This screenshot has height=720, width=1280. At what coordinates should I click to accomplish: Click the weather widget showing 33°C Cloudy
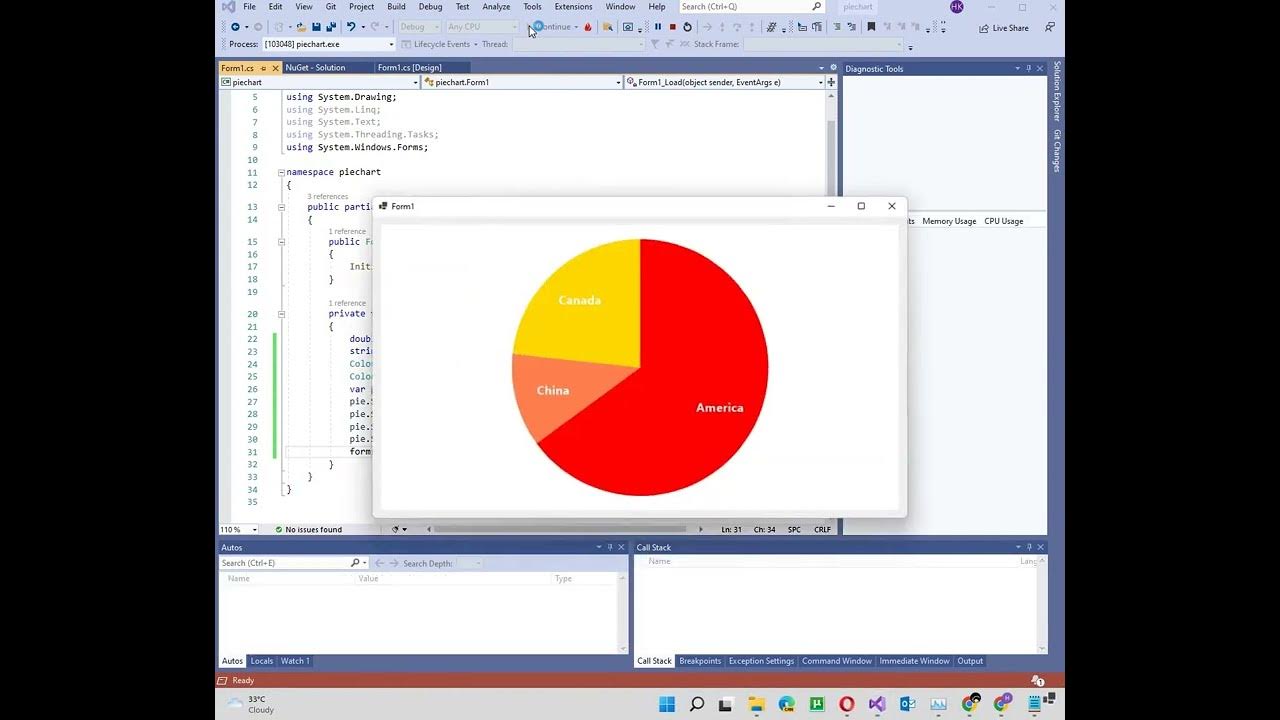pyautogui.click(x=251, y=704)
